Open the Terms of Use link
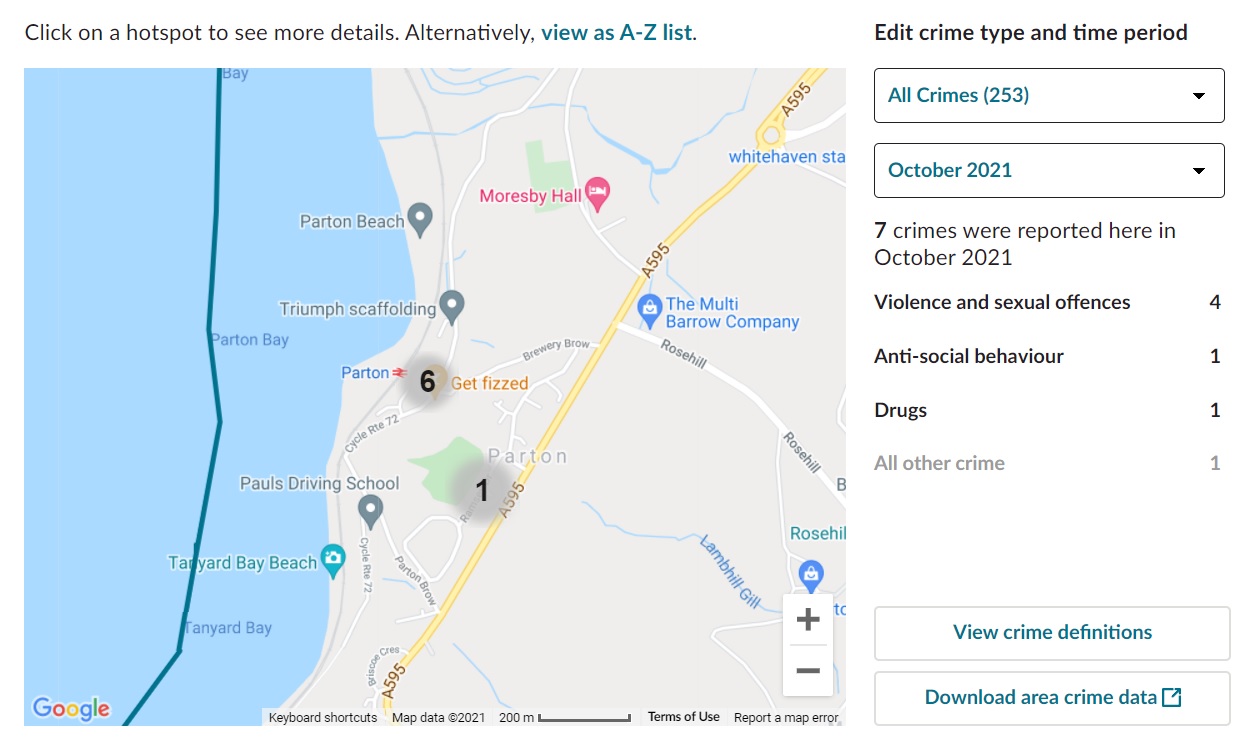The image size is (1239, 746). pyautogui.click(x=683, y=717)
